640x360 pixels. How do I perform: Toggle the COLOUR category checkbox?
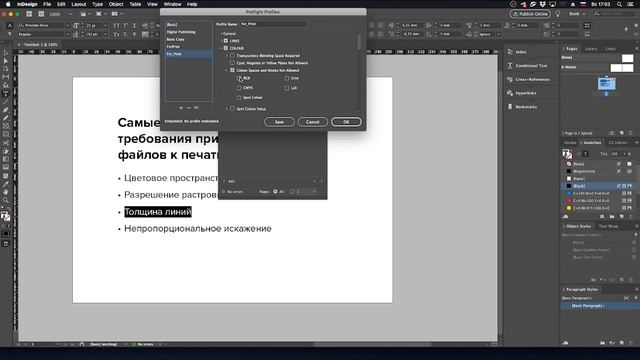[226, 48]
